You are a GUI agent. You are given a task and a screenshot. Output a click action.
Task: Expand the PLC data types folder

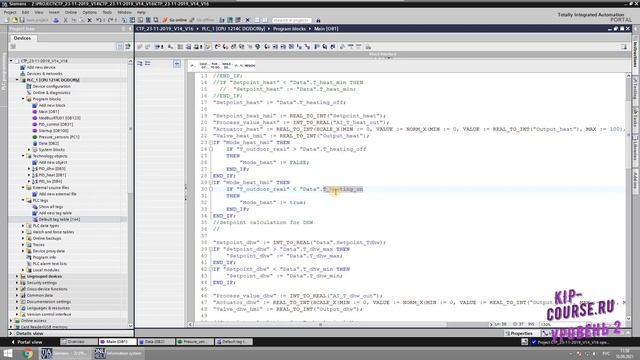(x=23, y=225)
